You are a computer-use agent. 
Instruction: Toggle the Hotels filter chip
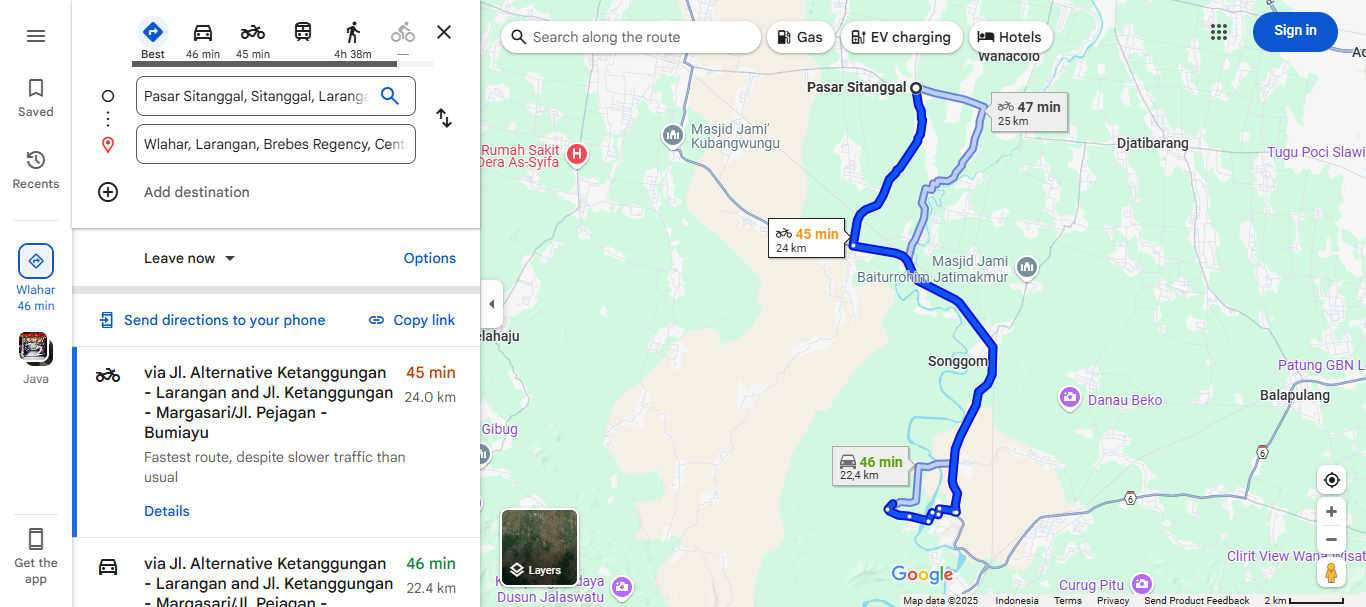1010,37
